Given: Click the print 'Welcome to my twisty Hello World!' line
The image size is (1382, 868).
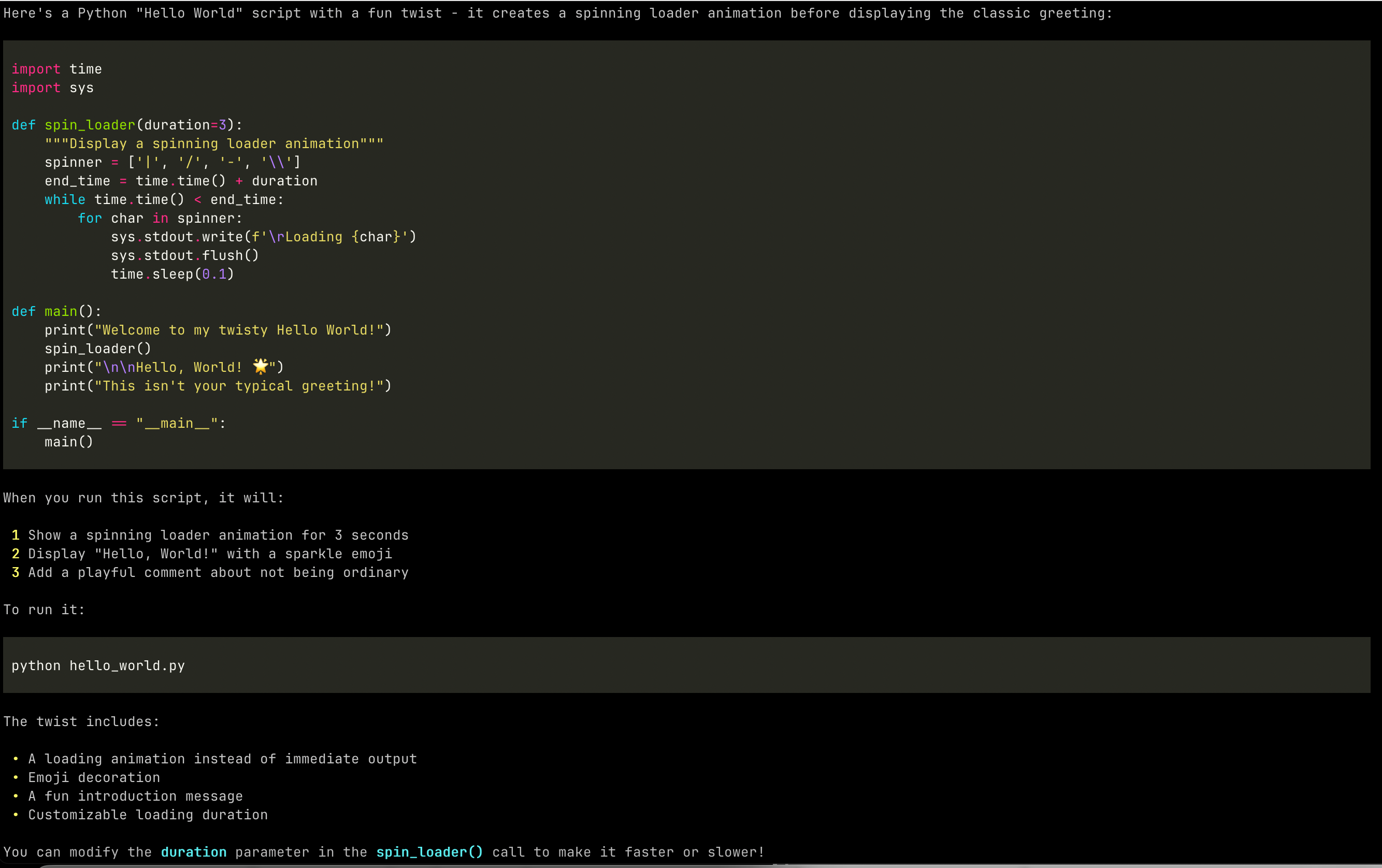Looking at the screenshot, I should click(218, 330).
